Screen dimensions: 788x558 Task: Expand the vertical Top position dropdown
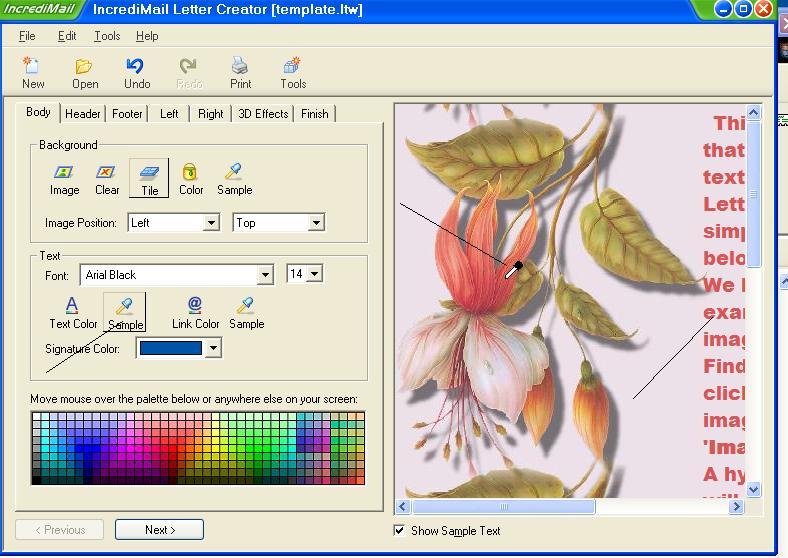pyautogui.click(x=316, y=223)
